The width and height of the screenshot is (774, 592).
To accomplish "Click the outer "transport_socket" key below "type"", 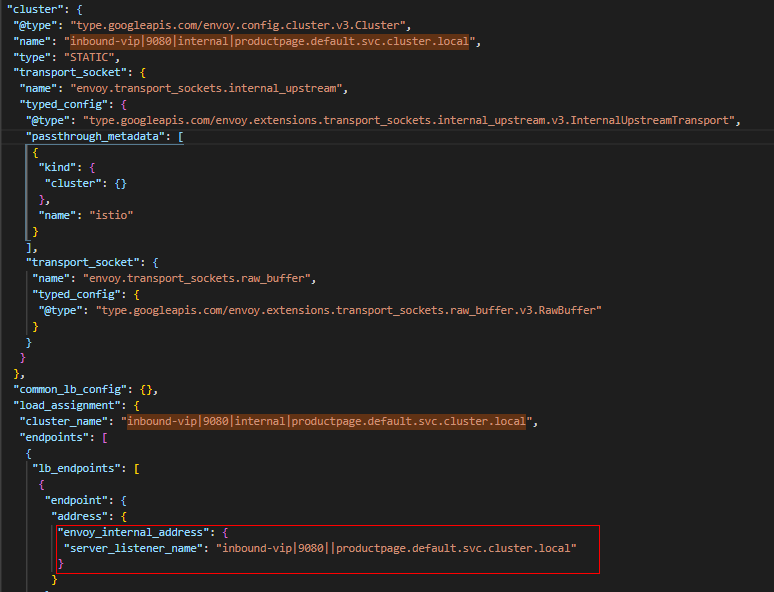I will 70,73.
